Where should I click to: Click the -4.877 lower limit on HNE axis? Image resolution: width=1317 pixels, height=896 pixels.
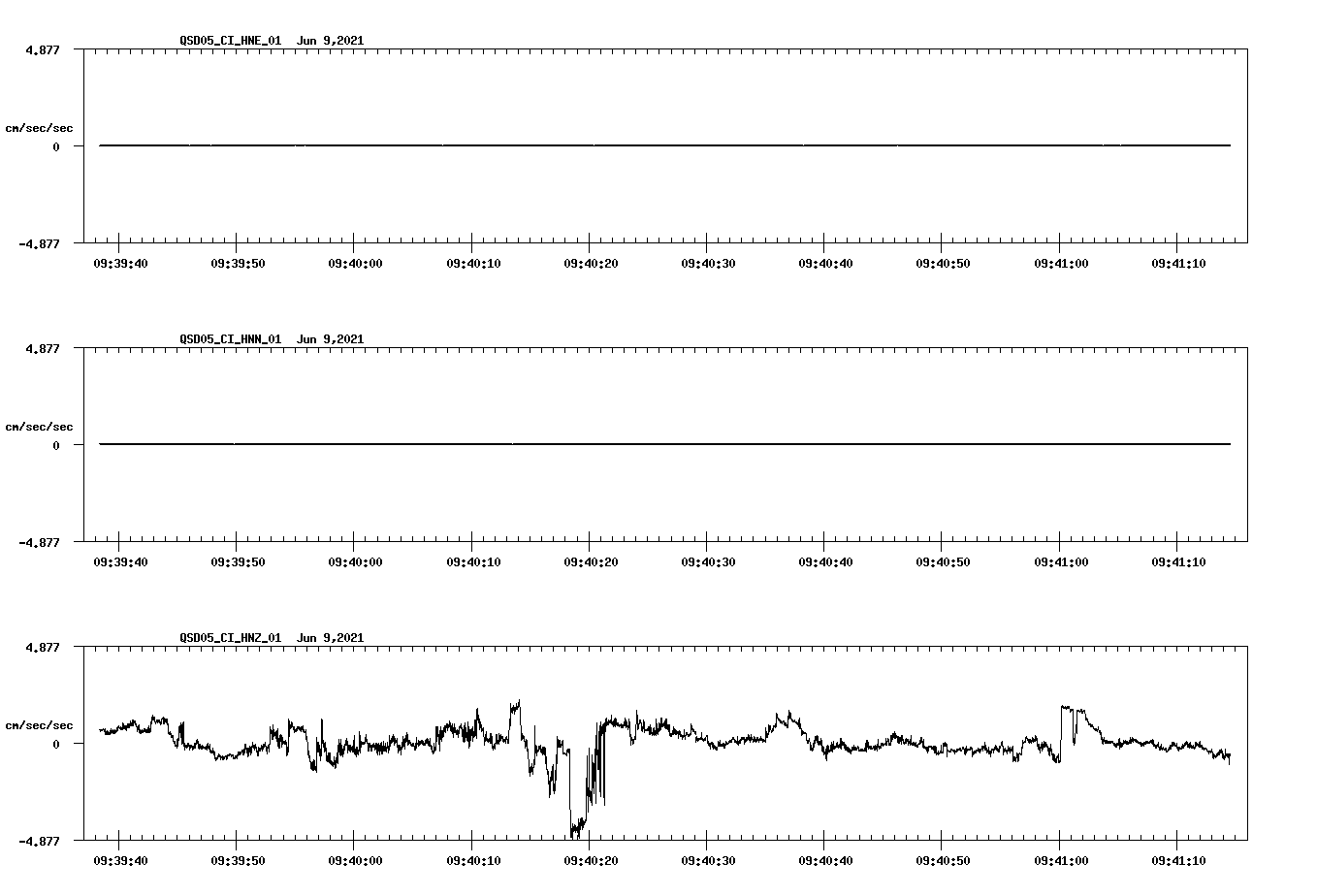click(40, 243)
